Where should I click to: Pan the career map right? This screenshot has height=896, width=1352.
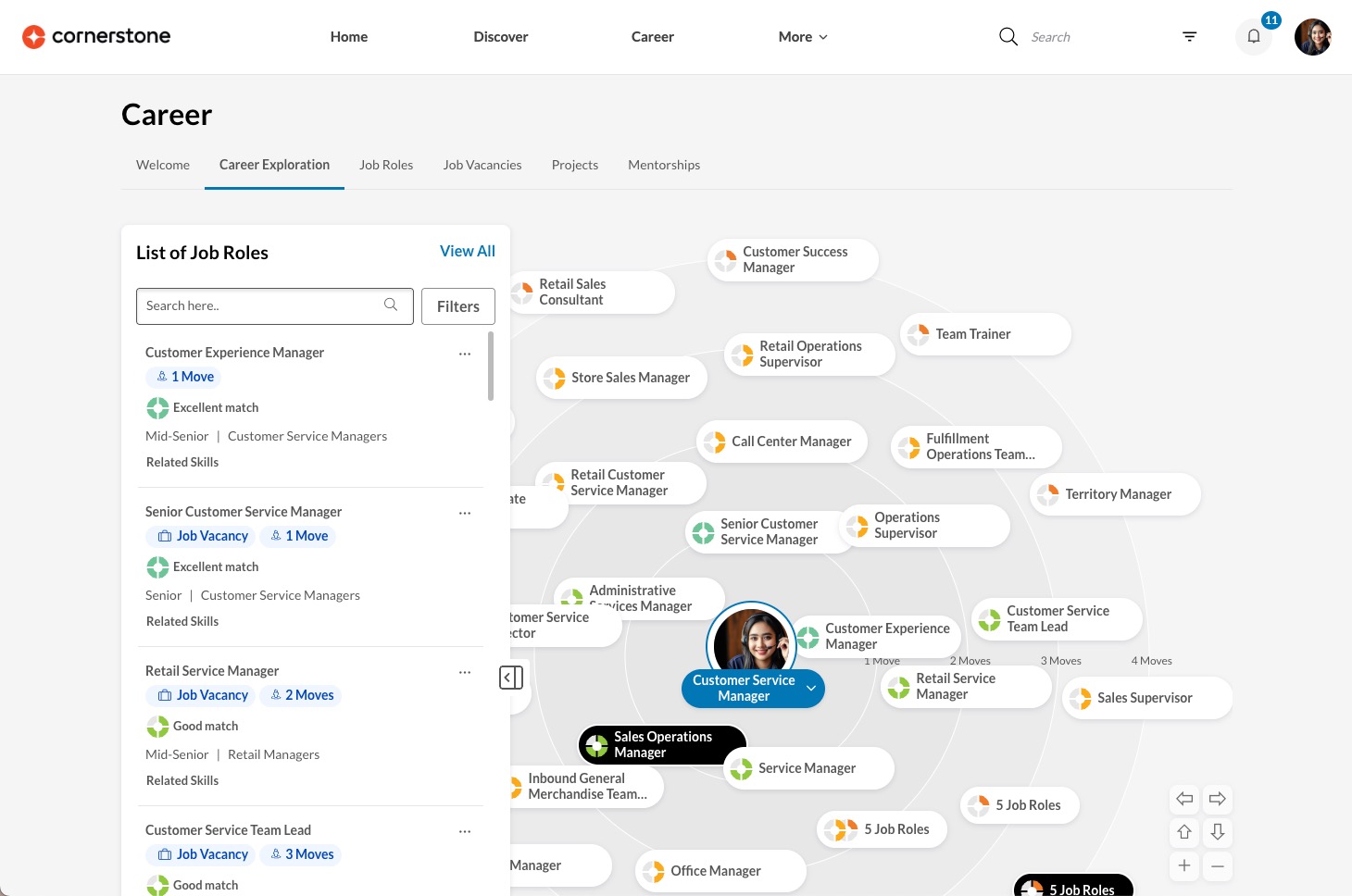[x=1218, y=799]
